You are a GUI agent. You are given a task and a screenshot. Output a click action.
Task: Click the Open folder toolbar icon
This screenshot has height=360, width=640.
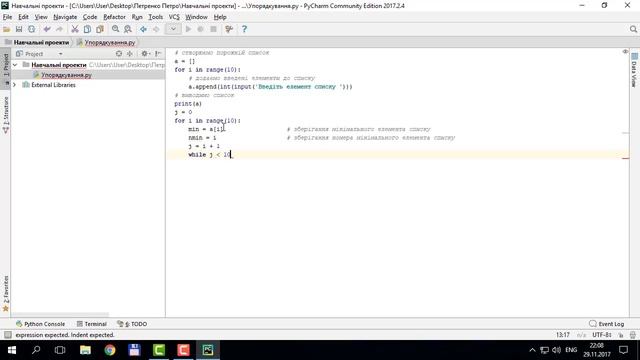(7, 29)
